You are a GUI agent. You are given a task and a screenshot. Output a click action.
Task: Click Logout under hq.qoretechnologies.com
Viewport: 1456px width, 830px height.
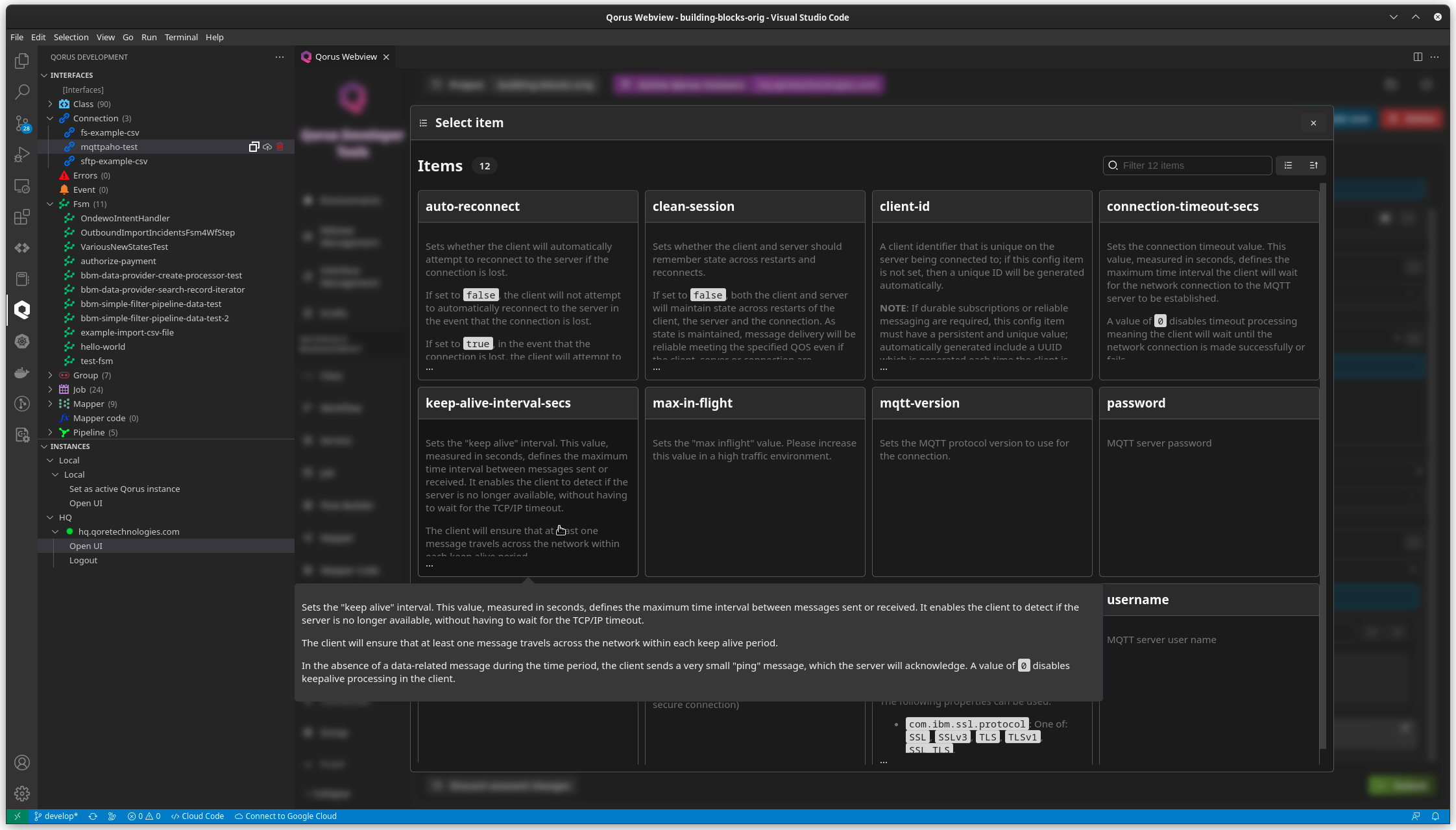(83, 560)
